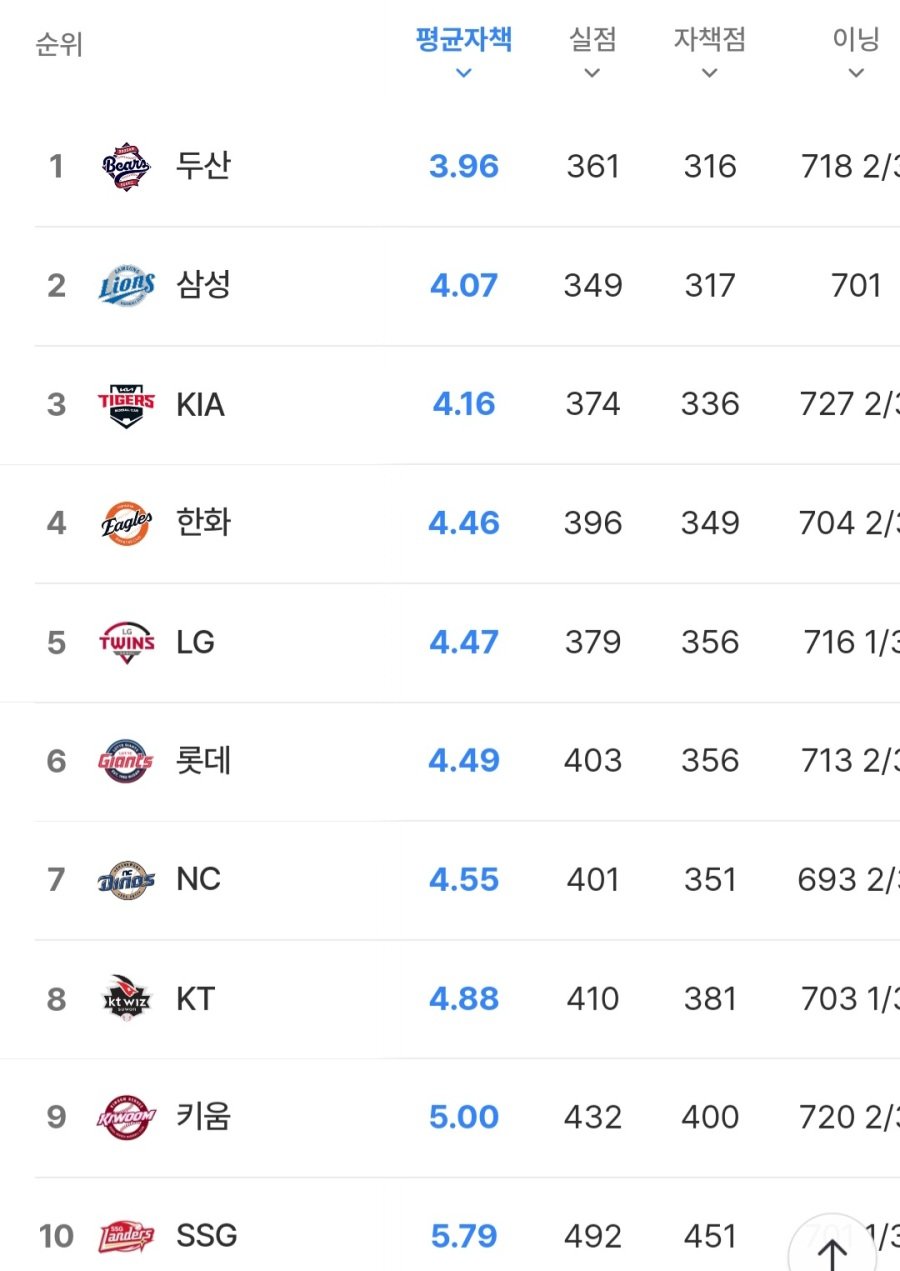The width and height of the screenshot is (900, 1271).
Task: Open the Doosan Bears team logo
Action: tap(127, 166)
